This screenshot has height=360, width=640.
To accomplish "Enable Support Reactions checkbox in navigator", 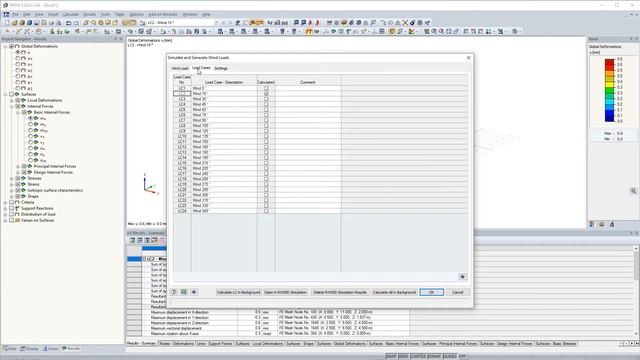I will tap(11, 208).
